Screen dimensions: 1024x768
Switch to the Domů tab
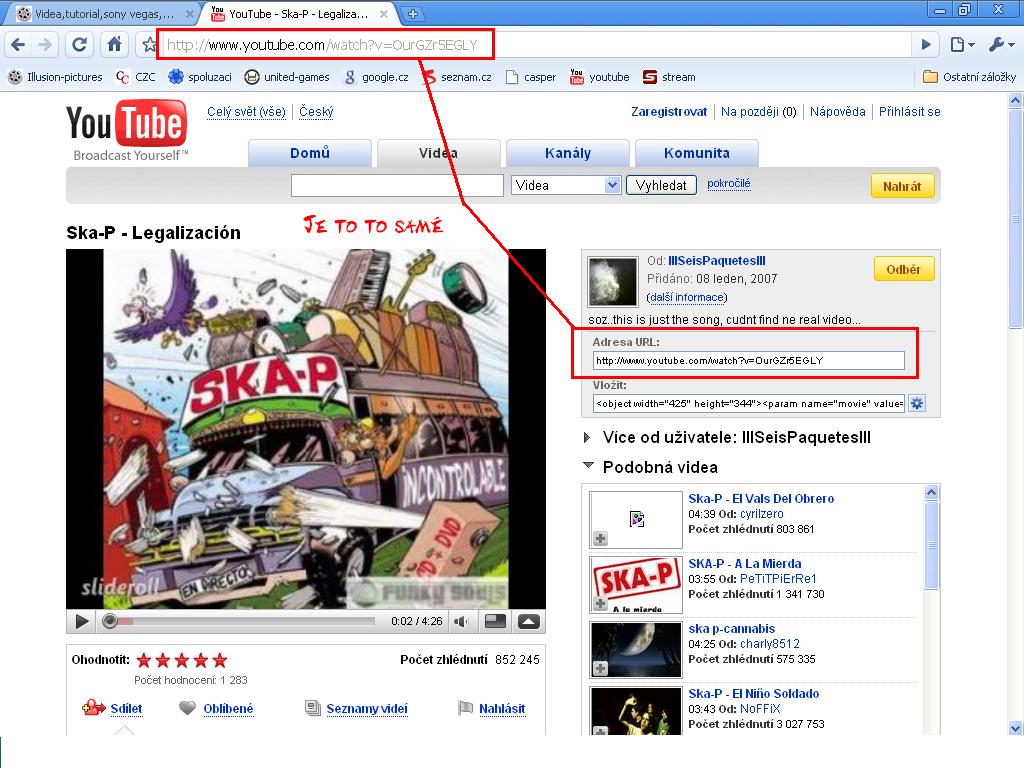pyautogui.click(x=310, y=153)
